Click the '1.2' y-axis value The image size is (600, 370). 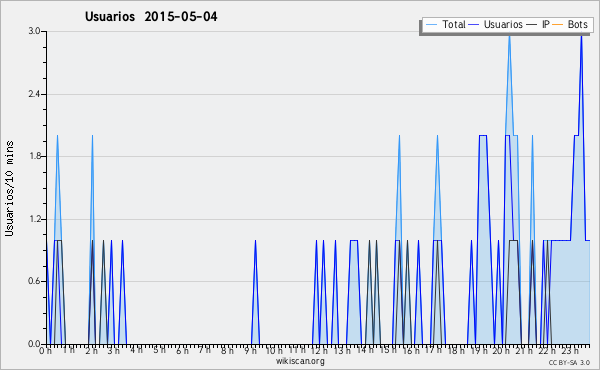click(x=34, y=219)
